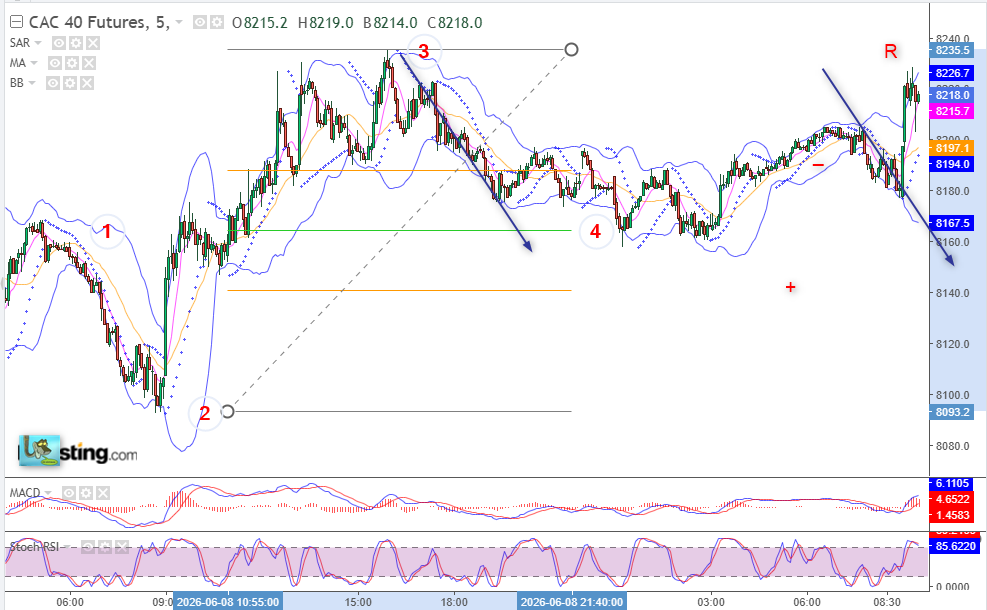The image size is (987, 610).
Task: Click the MA indicator label
Action: pyautogui.click(x=18, y=63)
